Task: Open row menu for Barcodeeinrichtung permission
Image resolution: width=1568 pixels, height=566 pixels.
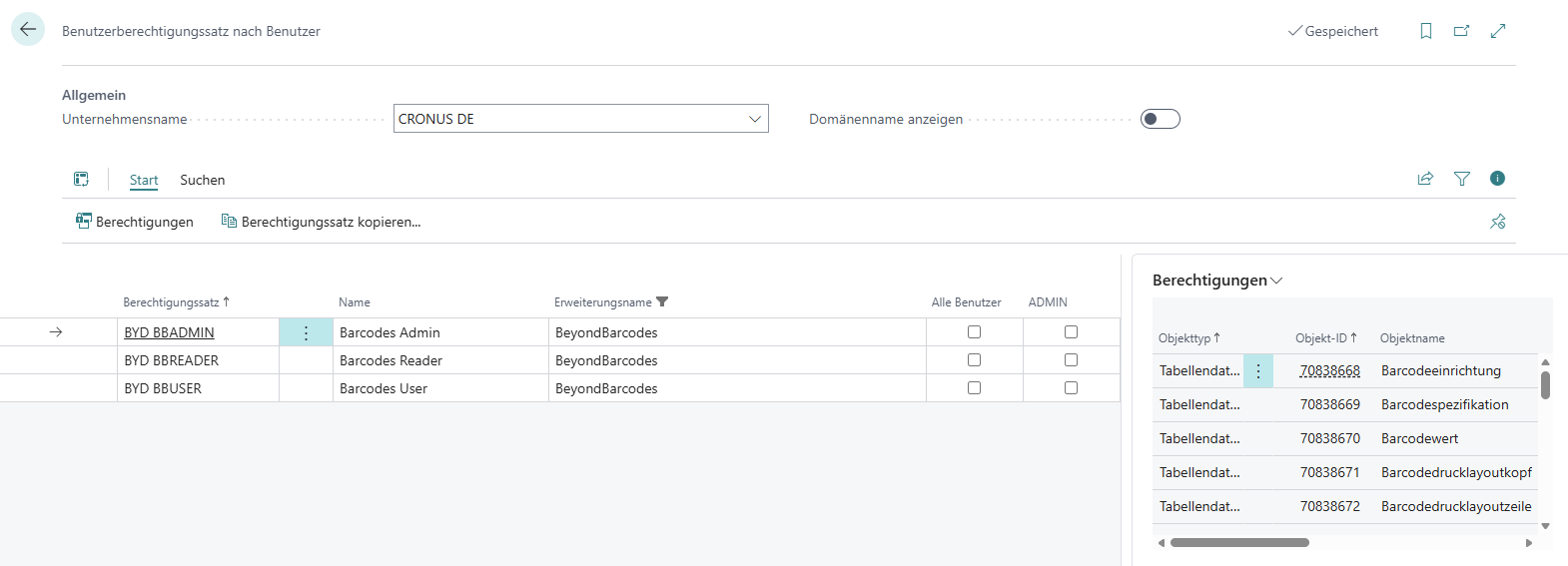Action: tap(1258, 371)
